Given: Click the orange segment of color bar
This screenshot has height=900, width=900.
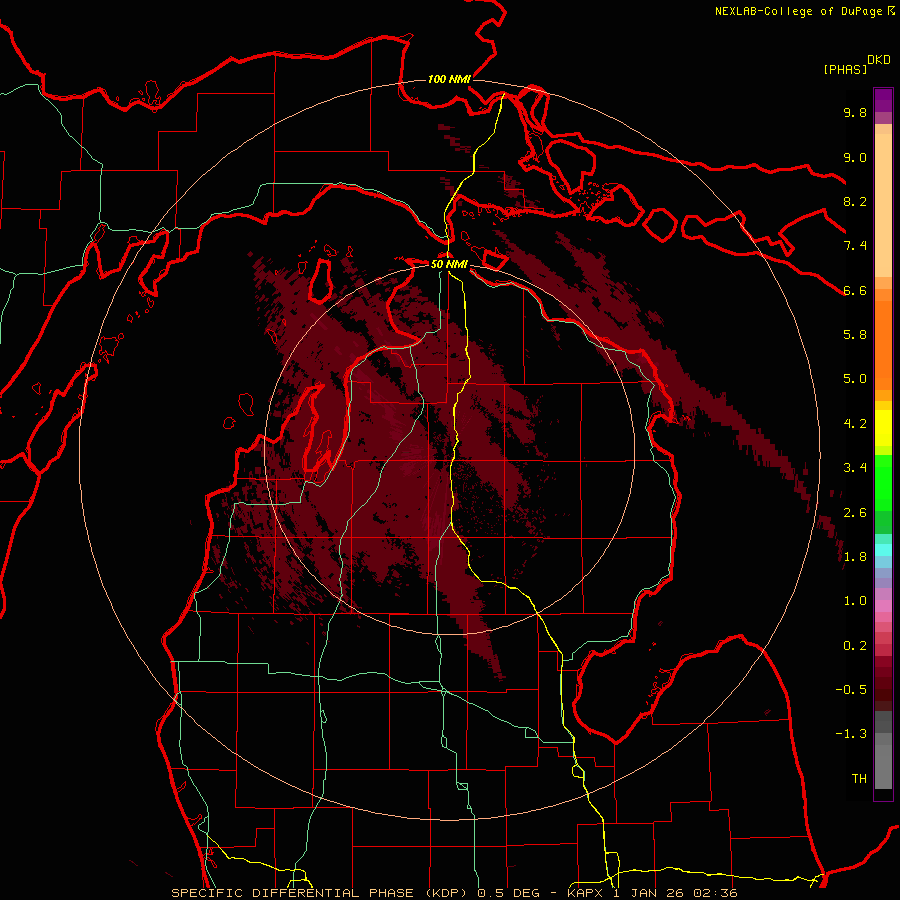Looking at the screenshot, I should coord(883,346).
